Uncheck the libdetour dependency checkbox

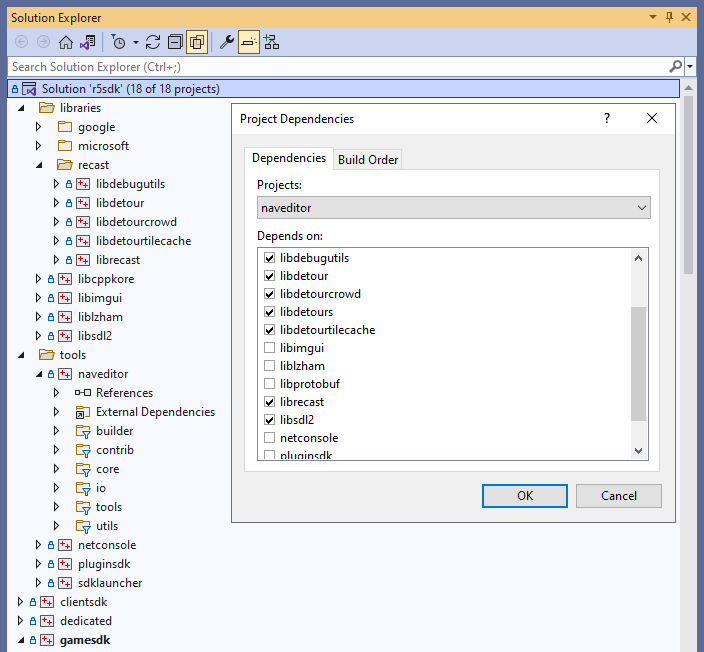click(x=269, y=276)
